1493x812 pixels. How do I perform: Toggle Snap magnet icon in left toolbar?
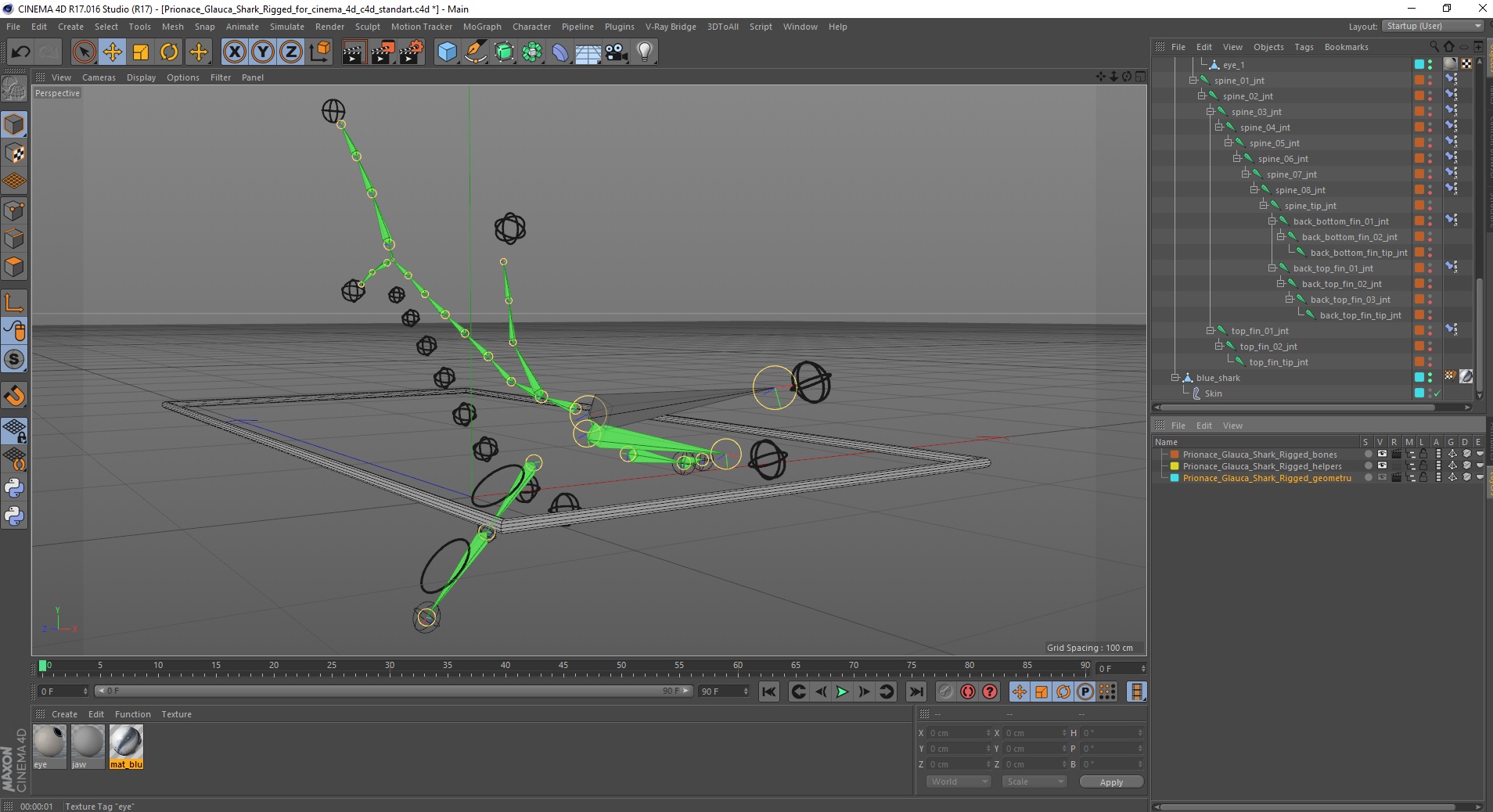tap(14, 396)
